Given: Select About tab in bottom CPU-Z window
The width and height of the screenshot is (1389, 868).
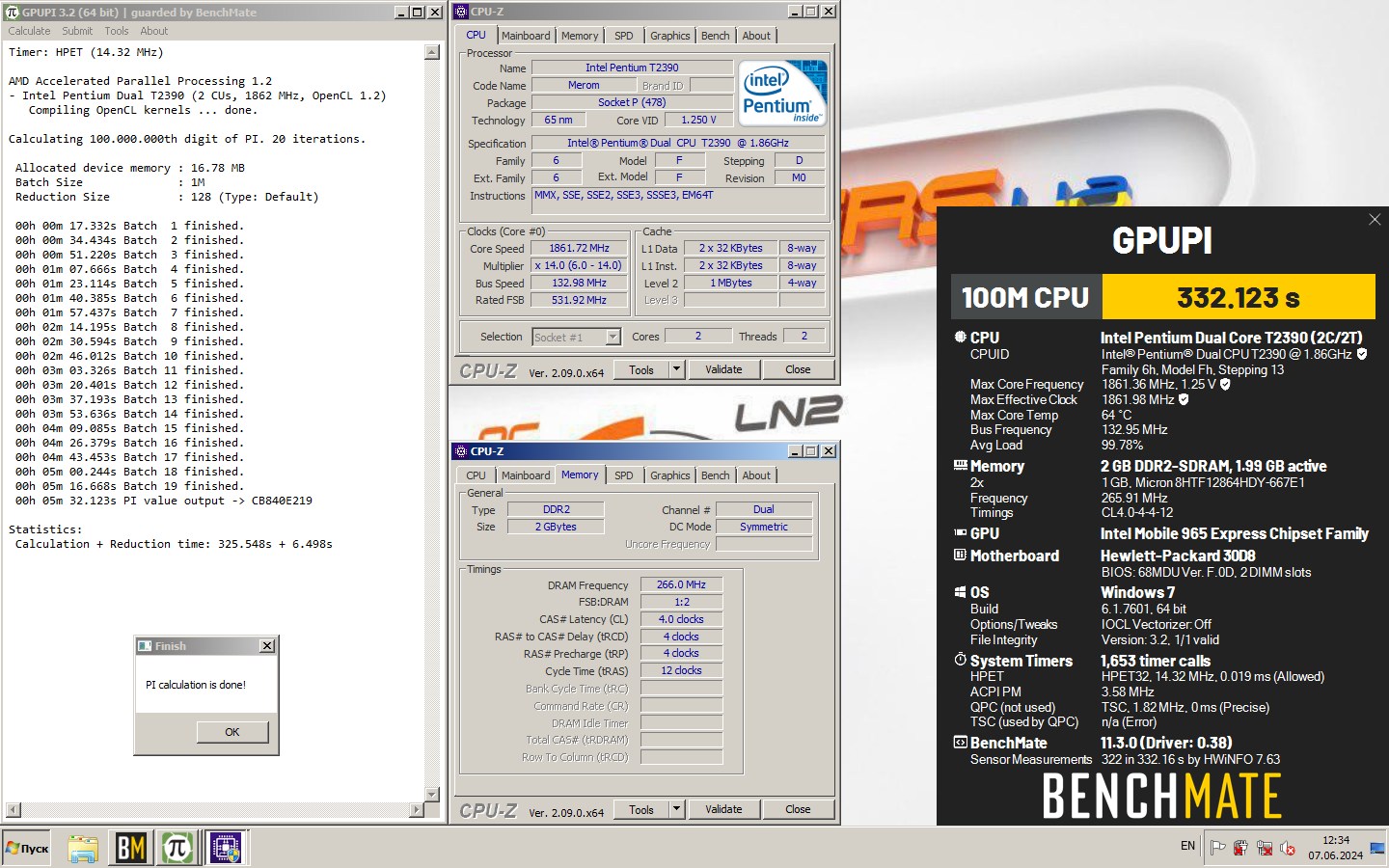Looking at the screenshot, I should tap(756, 475).
